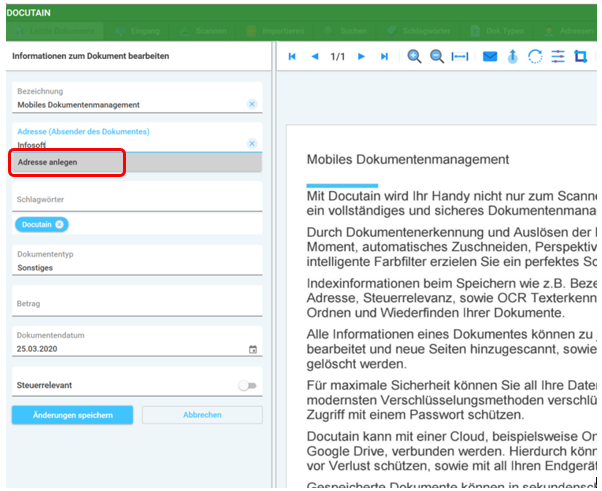602x491 pixels.
Task: Click Abbrechen button
Action: coord(202,415)
